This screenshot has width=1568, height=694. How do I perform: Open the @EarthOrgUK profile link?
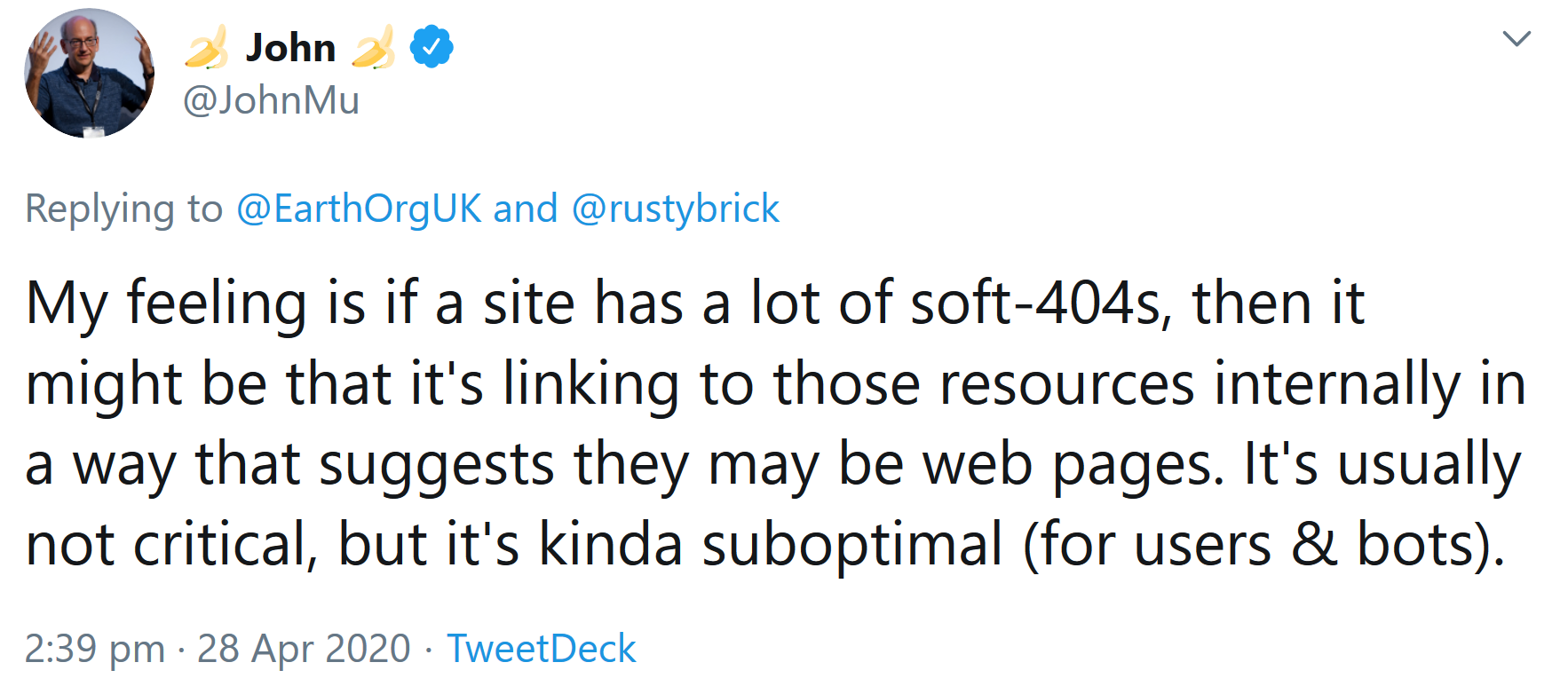click(x=359, y=209)
